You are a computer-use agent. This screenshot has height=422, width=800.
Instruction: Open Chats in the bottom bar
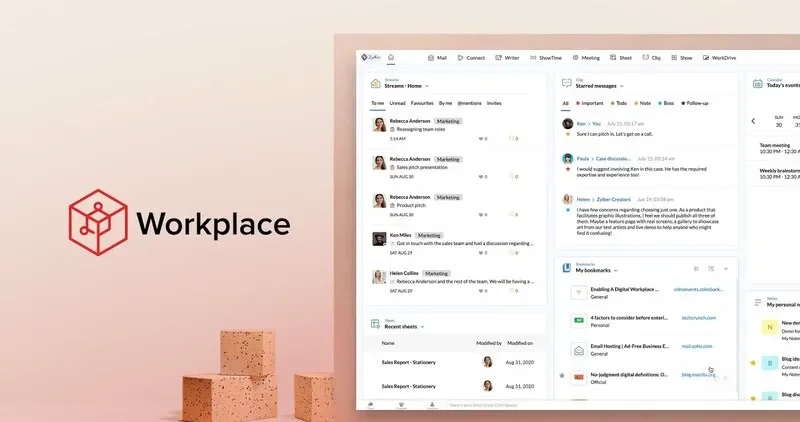pos(370,406)
